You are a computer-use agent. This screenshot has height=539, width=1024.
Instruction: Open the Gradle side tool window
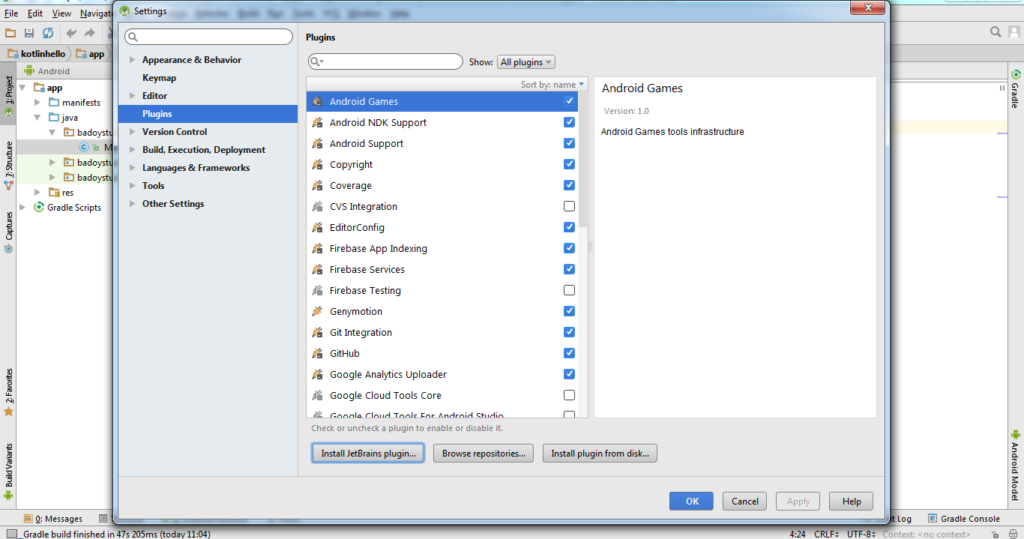[1015, 90]
